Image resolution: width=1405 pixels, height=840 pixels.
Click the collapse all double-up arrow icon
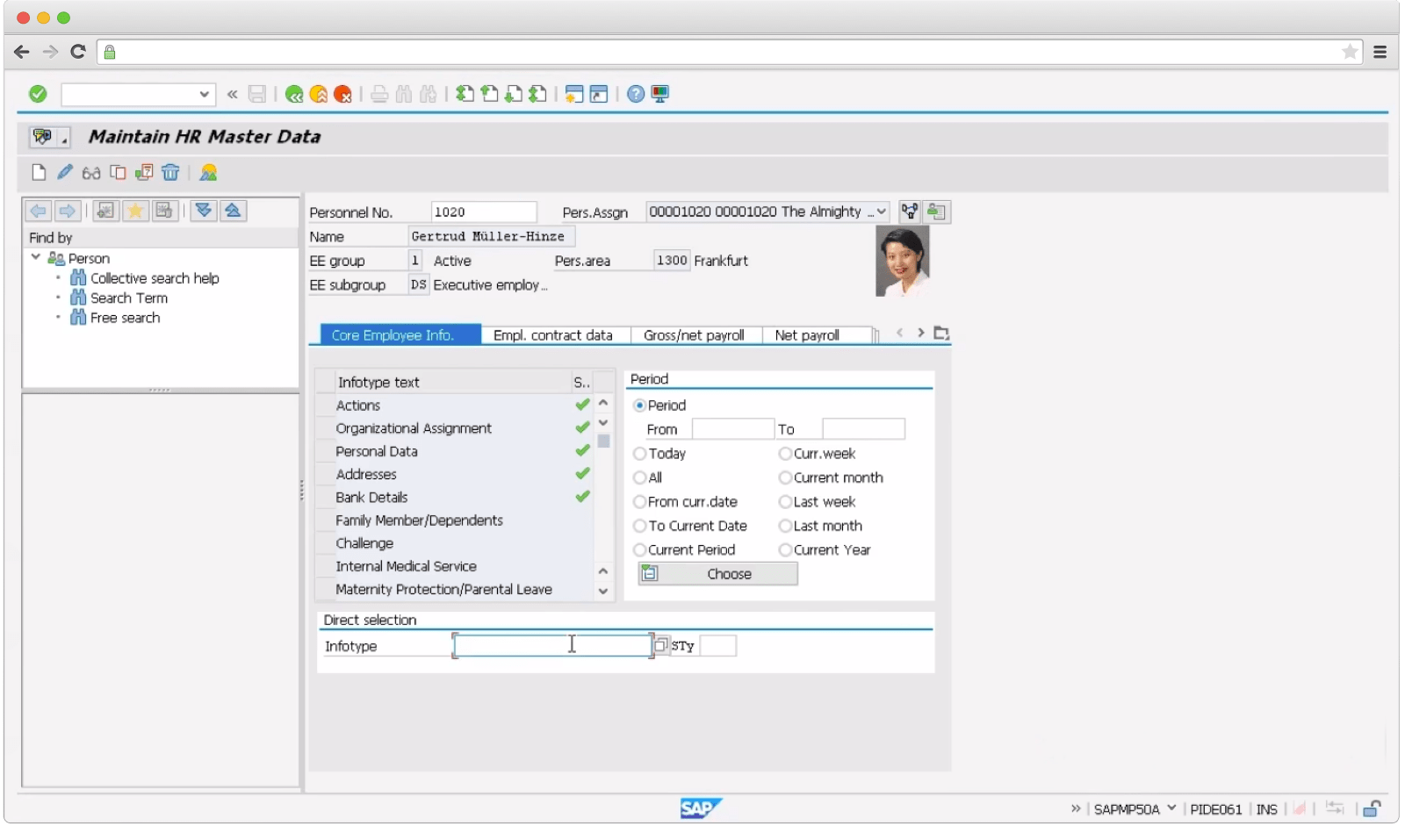[233, 211]
